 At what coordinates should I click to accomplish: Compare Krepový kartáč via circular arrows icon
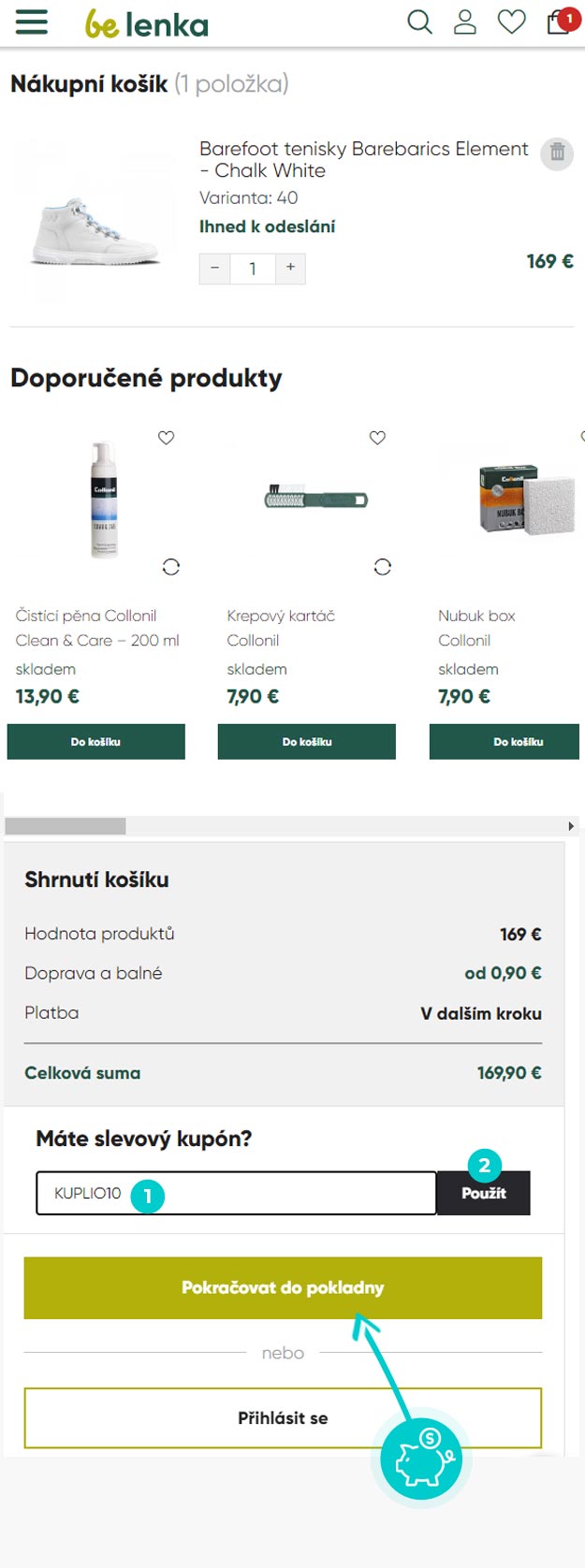383,567
